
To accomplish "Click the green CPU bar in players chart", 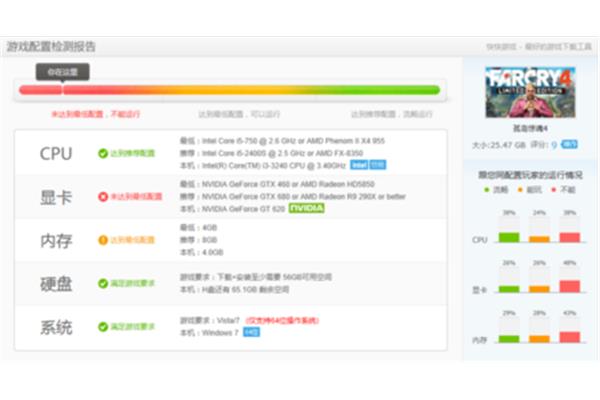I will point(509,237).
